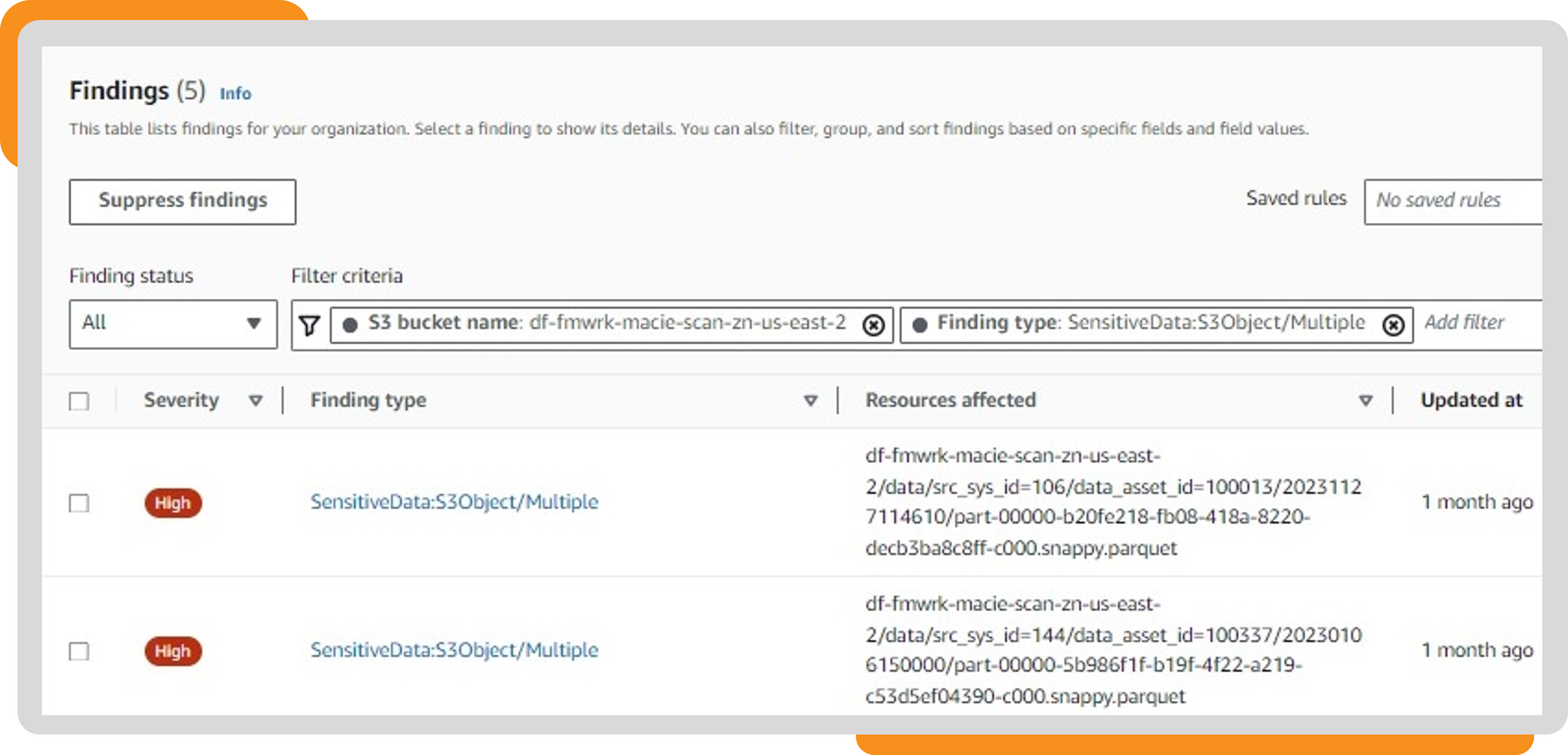Image resolution: width=1568 pixels, height=755 pixels.
Task: Click the S3 bucket name filter chip text
Action: click(x=607, y=323)
